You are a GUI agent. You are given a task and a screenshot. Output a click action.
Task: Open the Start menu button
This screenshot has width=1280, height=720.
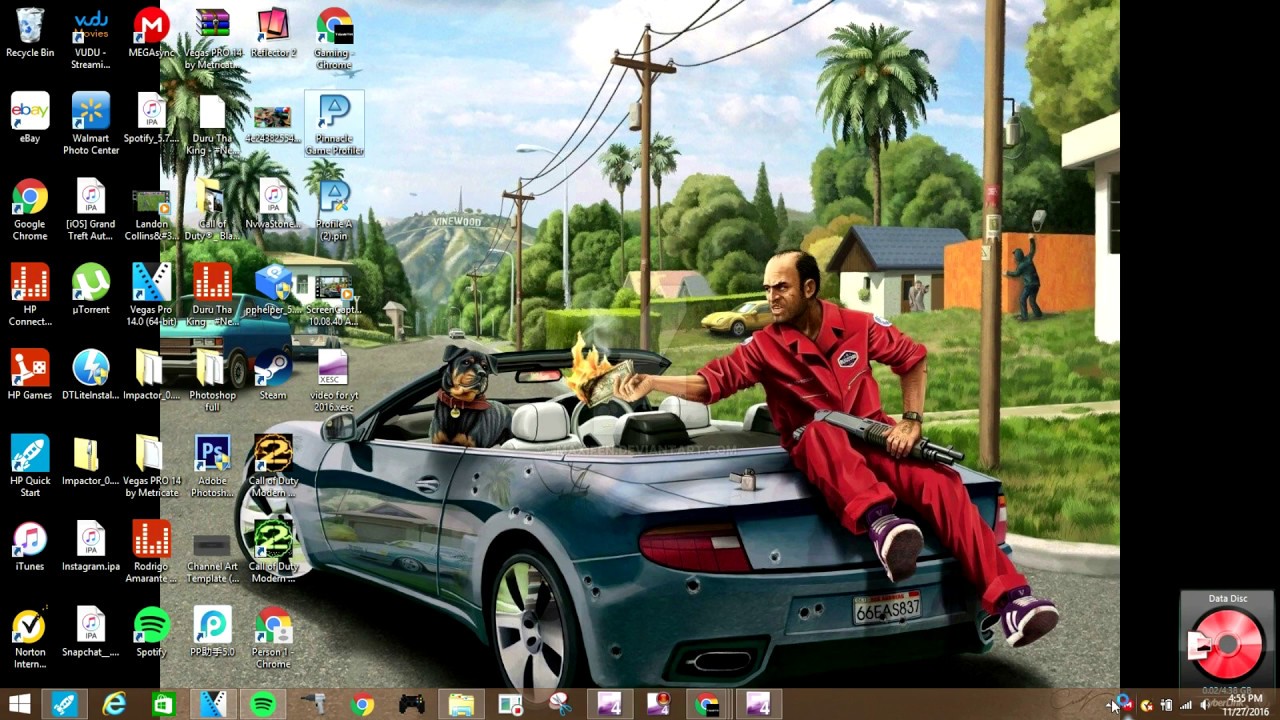coord(19,704)
